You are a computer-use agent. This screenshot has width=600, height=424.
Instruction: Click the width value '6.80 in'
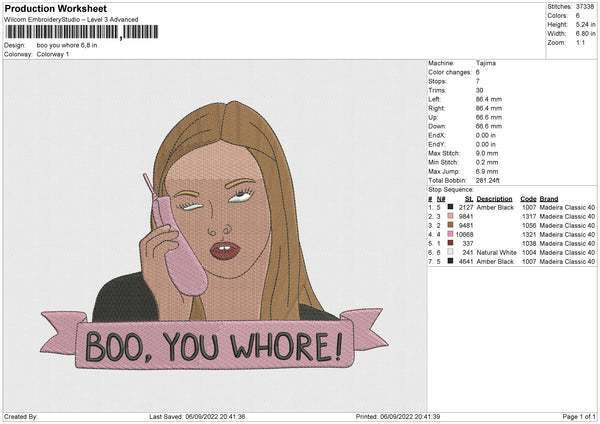(x=585, y=34)
